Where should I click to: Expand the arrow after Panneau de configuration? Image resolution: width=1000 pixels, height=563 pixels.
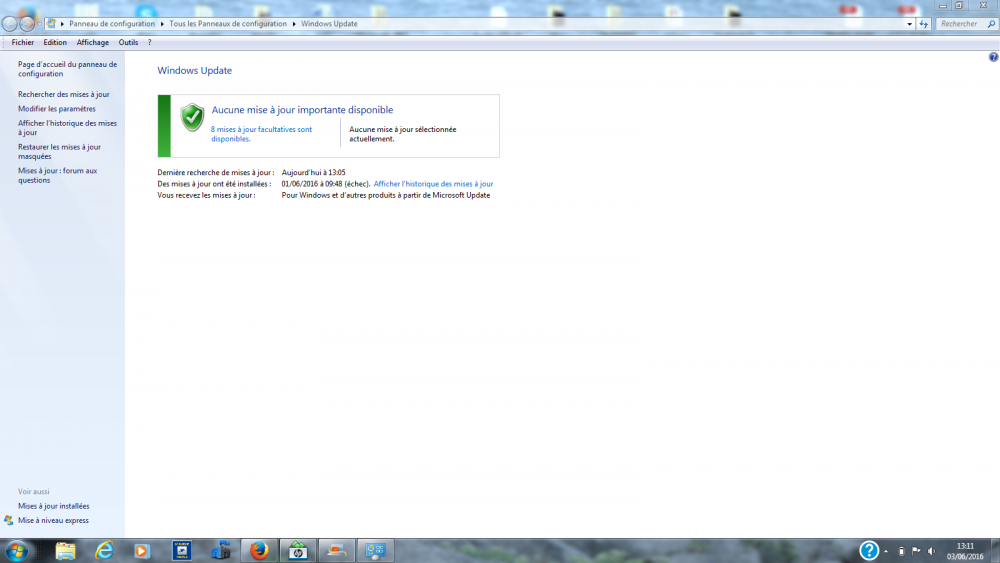162,23
